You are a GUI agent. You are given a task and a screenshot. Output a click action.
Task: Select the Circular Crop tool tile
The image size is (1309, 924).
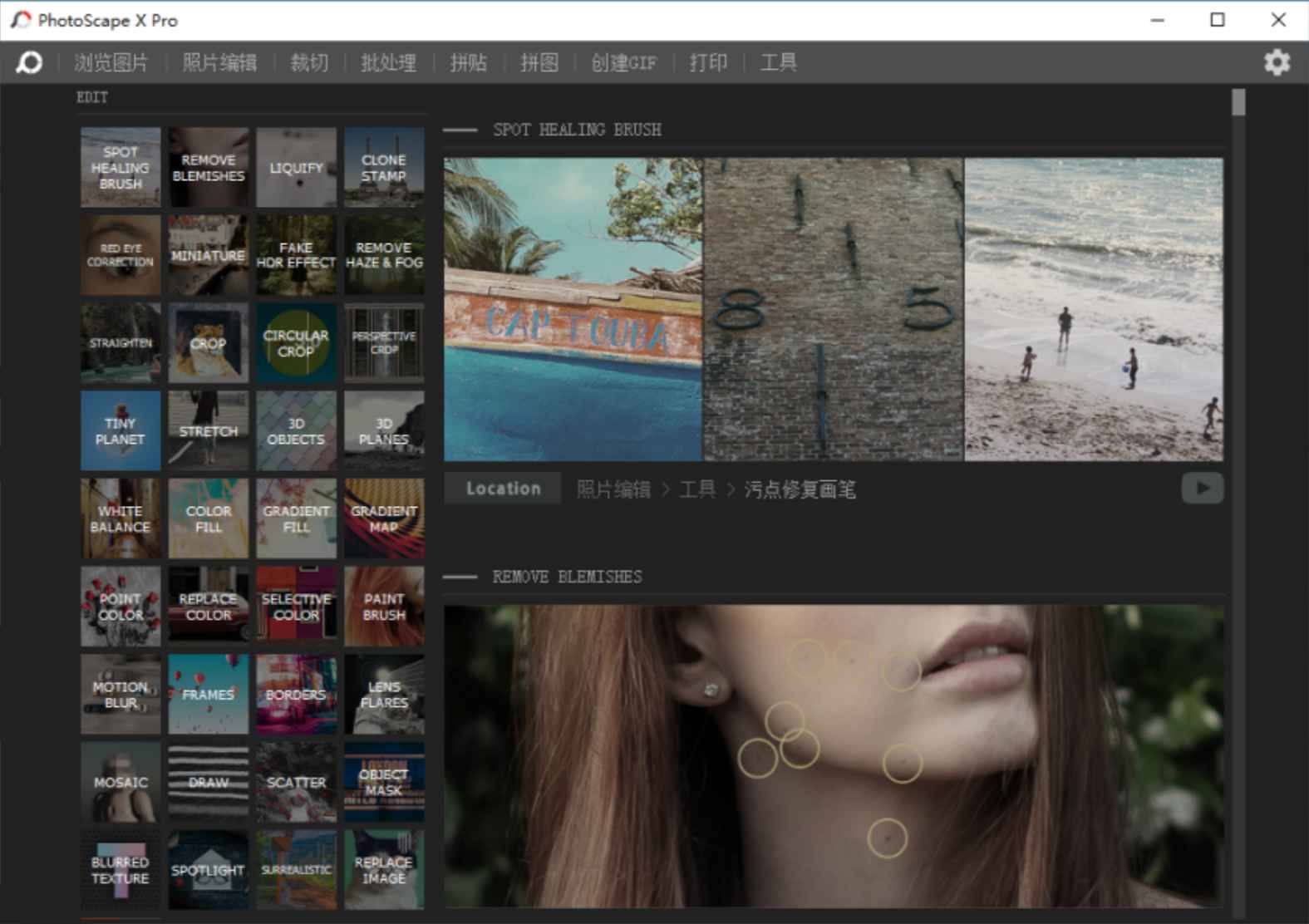pos(296,342)
